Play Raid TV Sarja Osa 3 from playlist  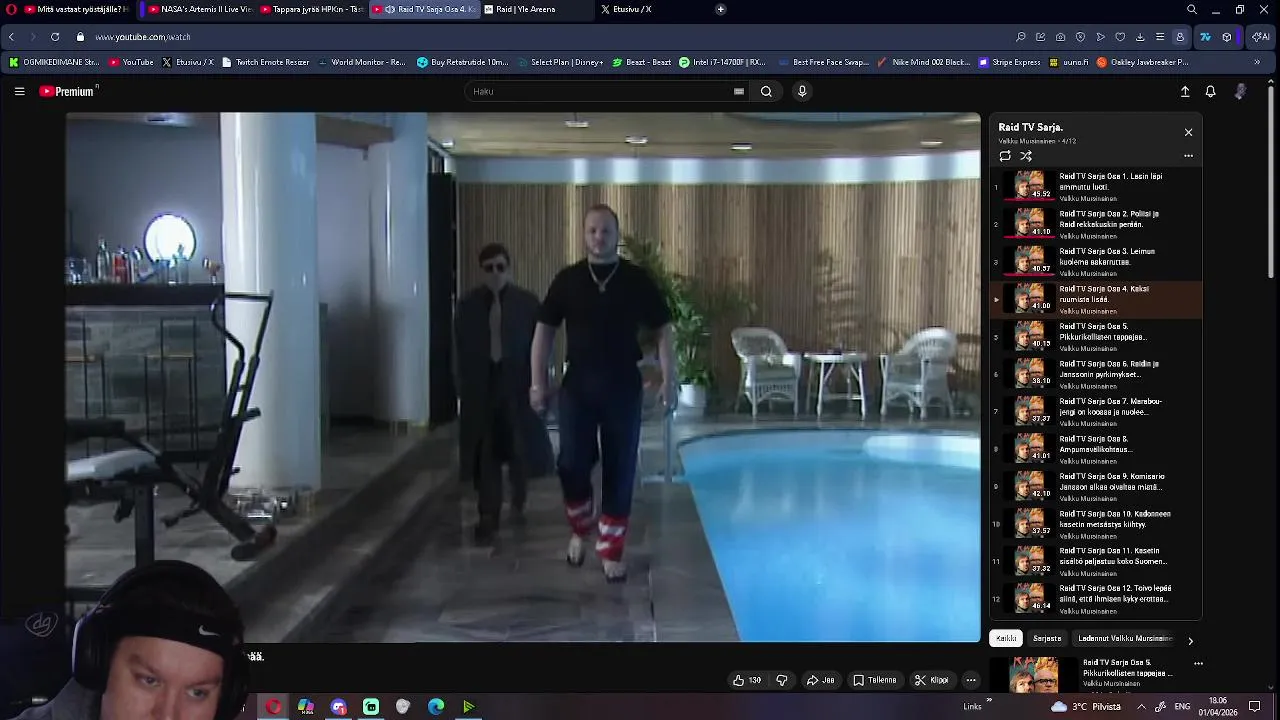[x=1096, y=261]
